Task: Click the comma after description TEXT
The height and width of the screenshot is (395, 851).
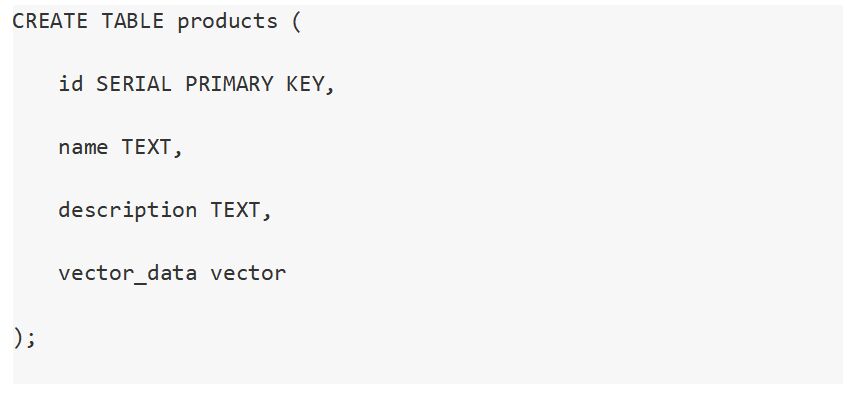Action: click(x=266, y=214)
